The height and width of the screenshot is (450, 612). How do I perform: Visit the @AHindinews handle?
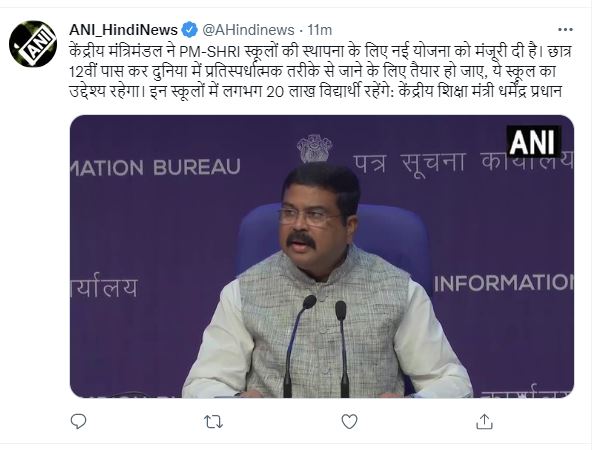(248, 30)
